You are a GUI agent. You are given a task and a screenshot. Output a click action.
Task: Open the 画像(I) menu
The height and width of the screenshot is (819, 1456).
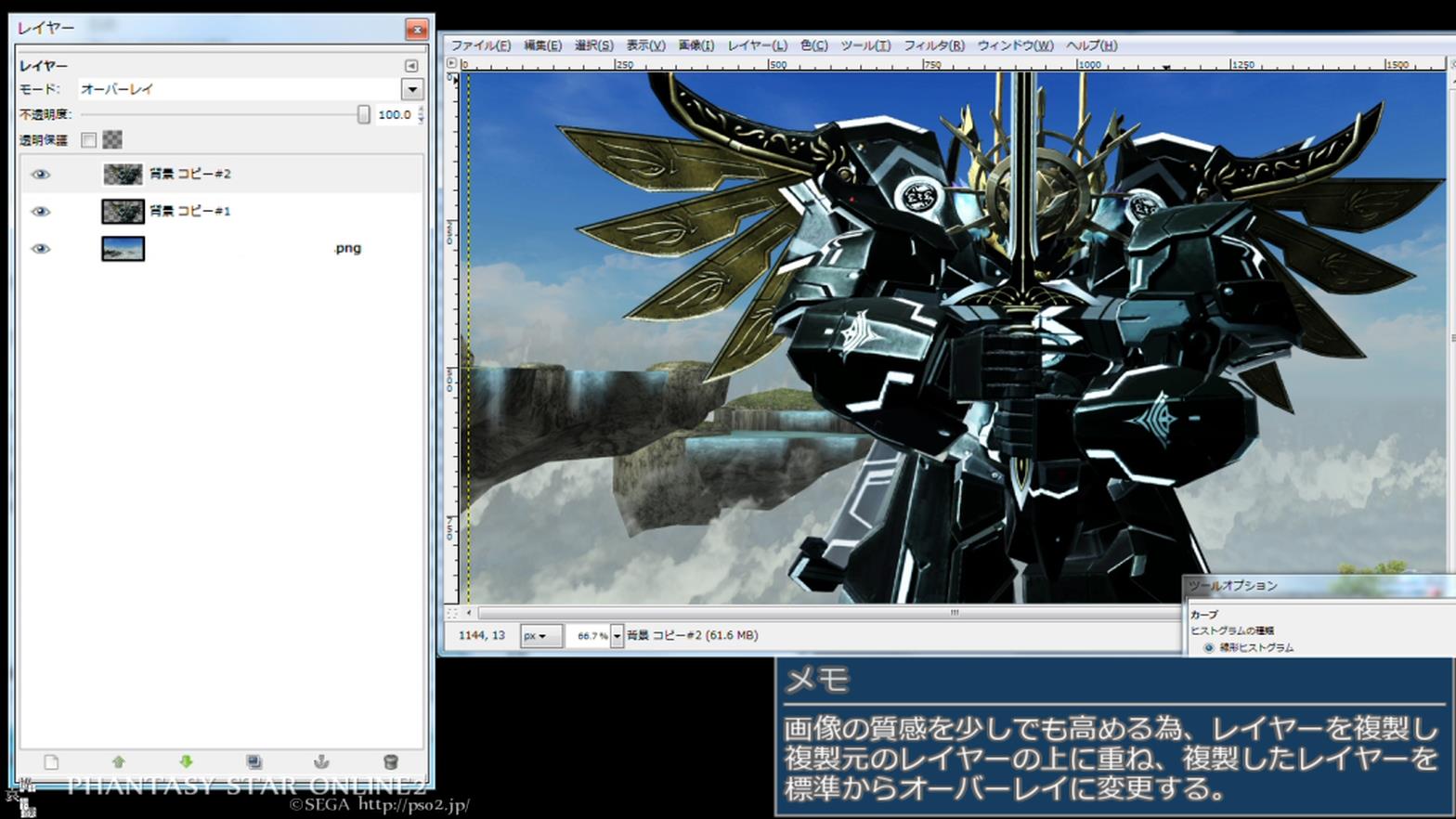(695, 45)
